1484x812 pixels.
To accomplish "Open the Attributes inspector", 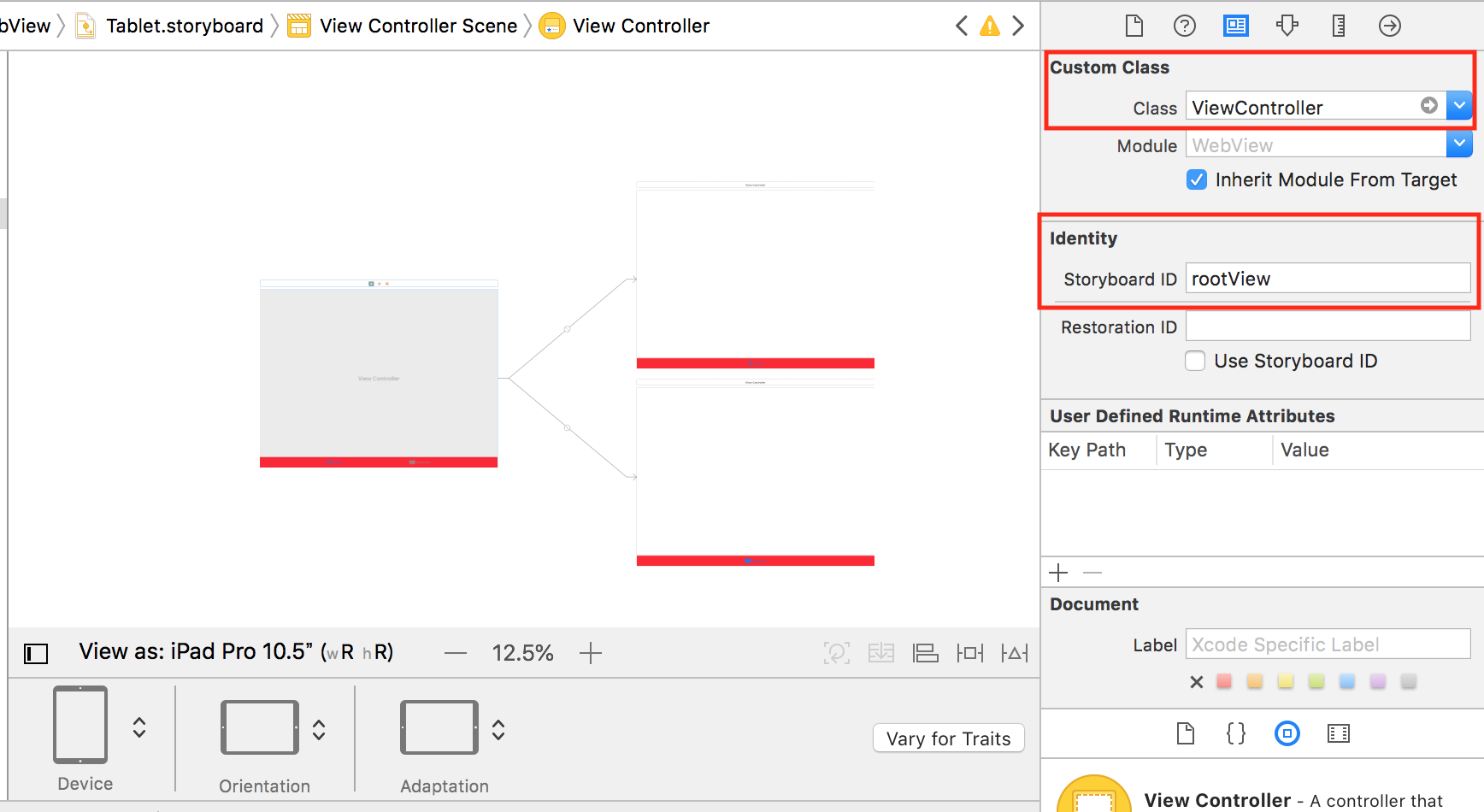I will [x=1287, y=26].
